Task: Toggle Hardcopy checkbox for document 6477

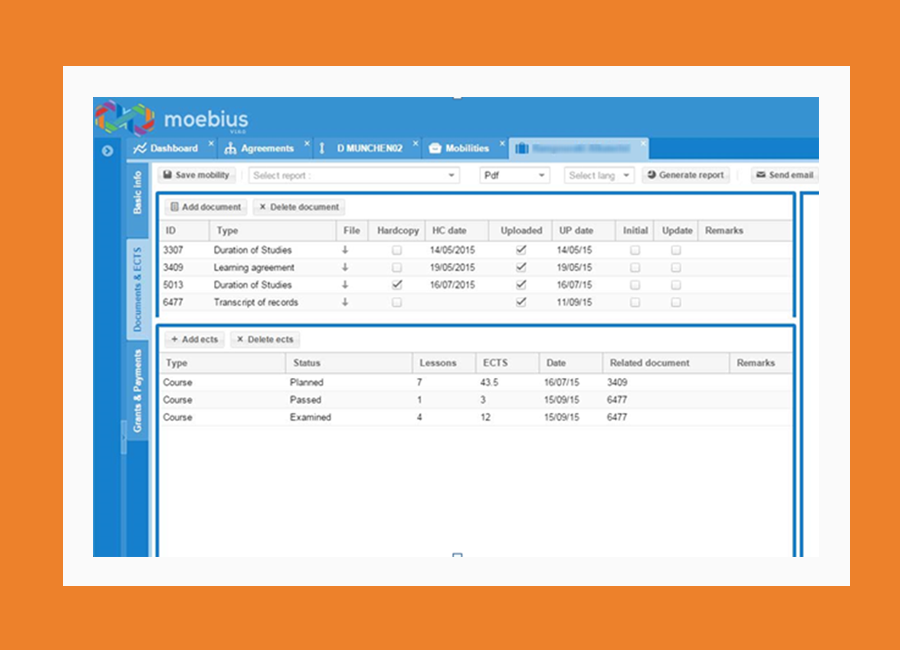Action: [x=397, y=303]
